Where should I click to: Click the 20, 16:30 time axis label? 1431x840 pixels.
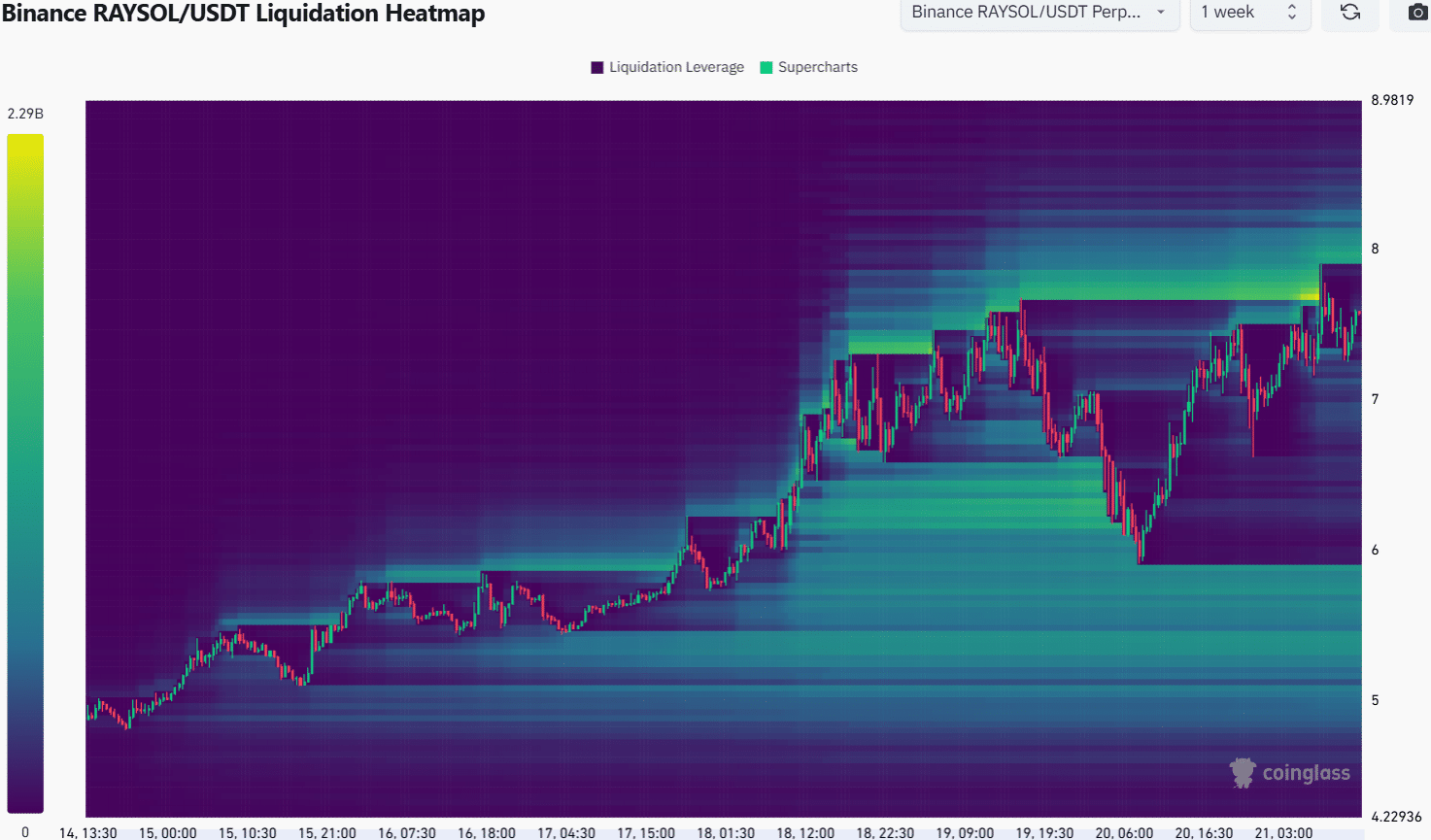[x=1204, y=833]
